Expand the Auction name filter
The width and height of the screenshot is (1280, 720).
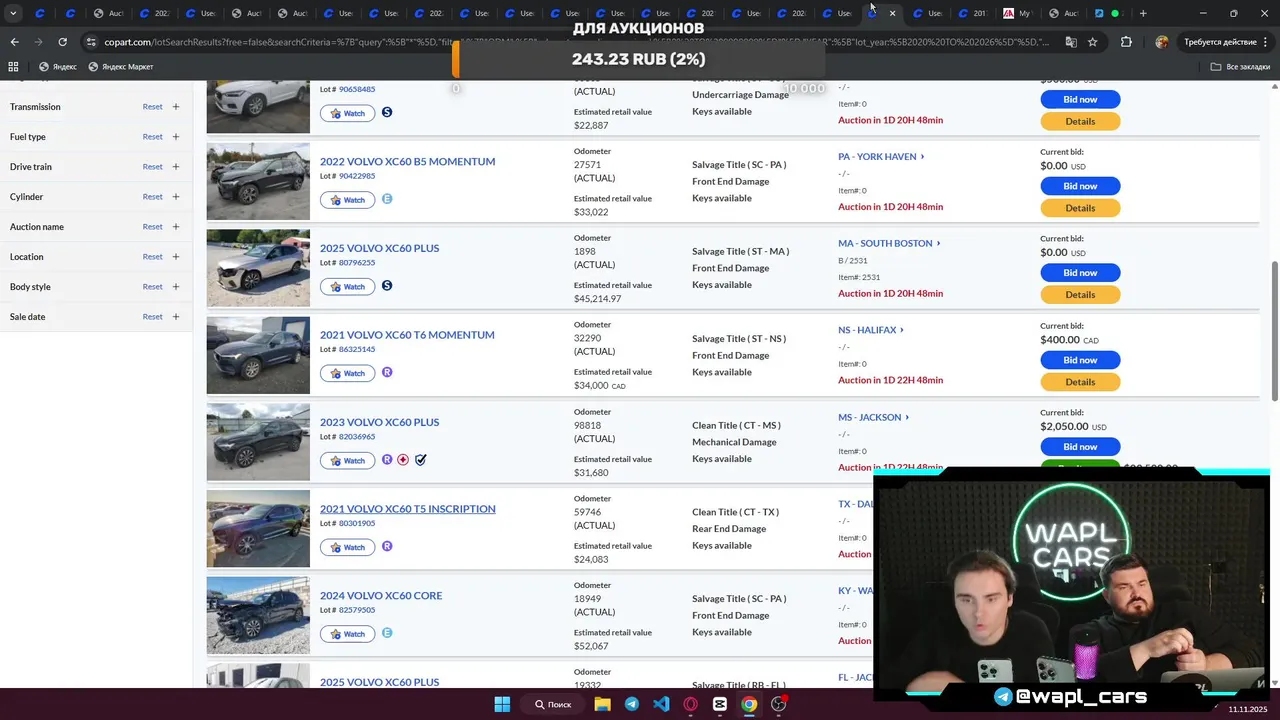175,226
